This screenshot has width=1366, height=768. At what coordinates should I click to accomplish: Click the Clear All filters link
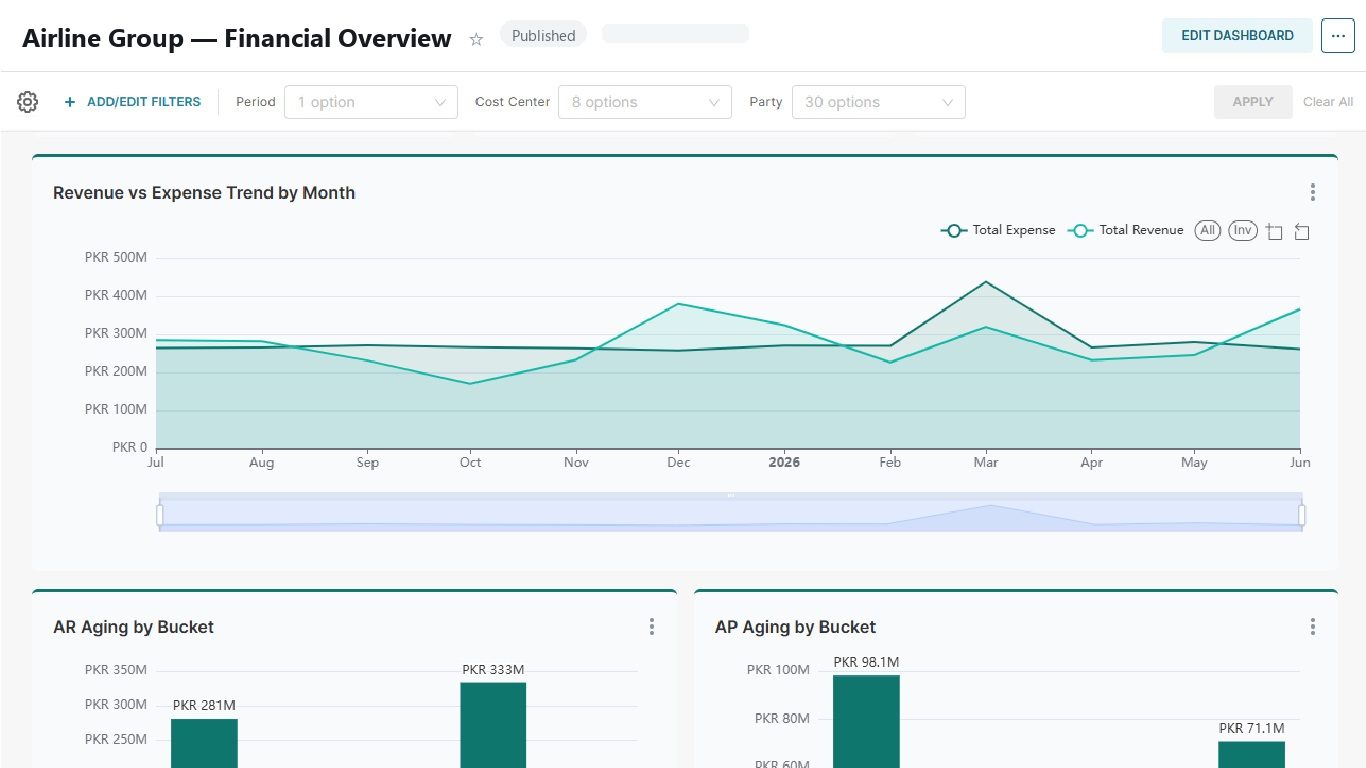[x=1328, y=102]
